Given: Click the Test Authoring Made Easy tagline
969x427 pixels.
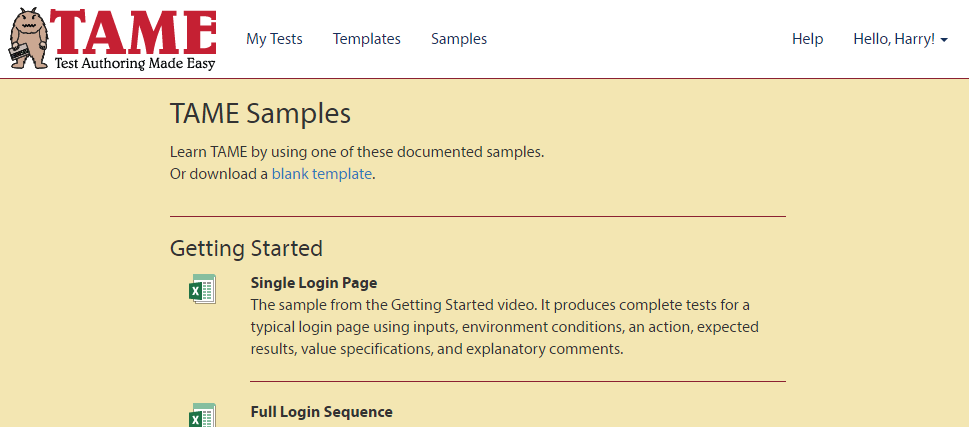Looking at the screenshot, I should tap(135, 64).
